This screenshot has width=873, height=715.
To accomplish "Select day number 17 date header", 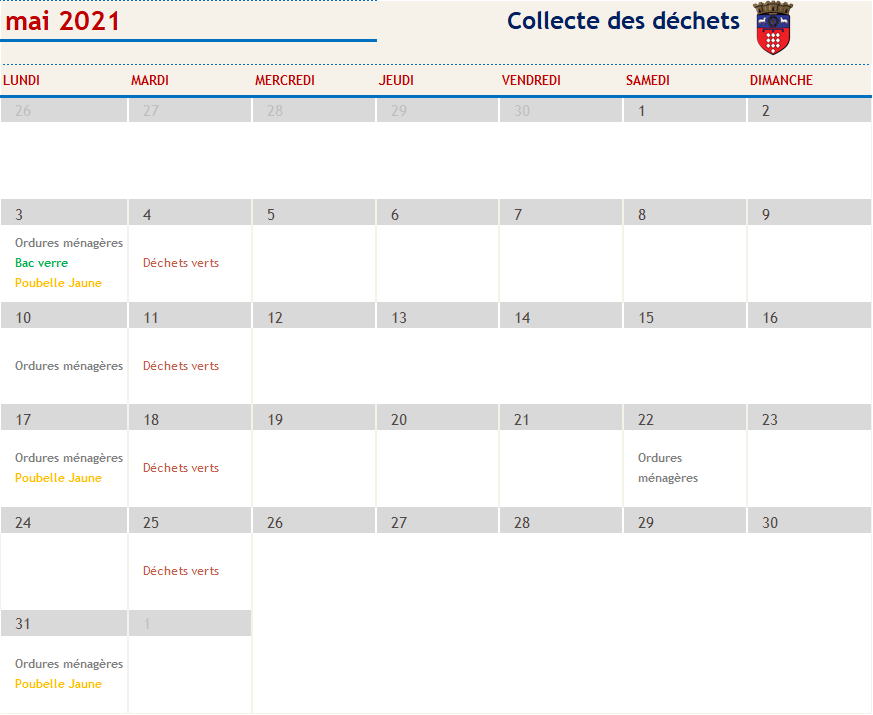I will (x=64, y=418).
